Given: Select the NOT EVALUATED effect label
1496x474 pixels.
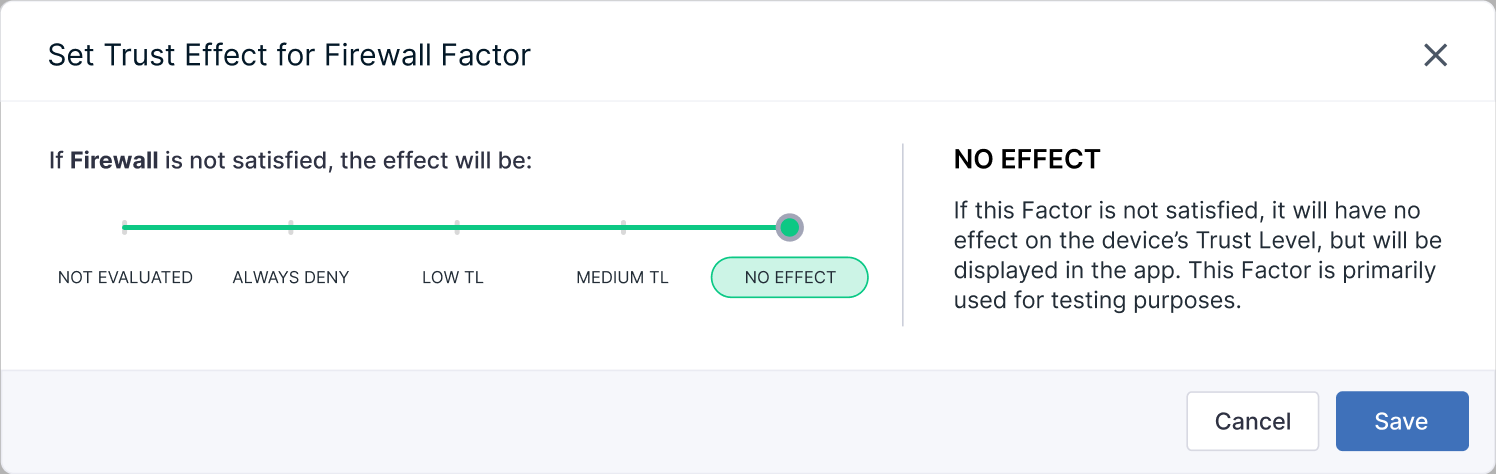Looking at the screenshot, I should click(125, 278).
